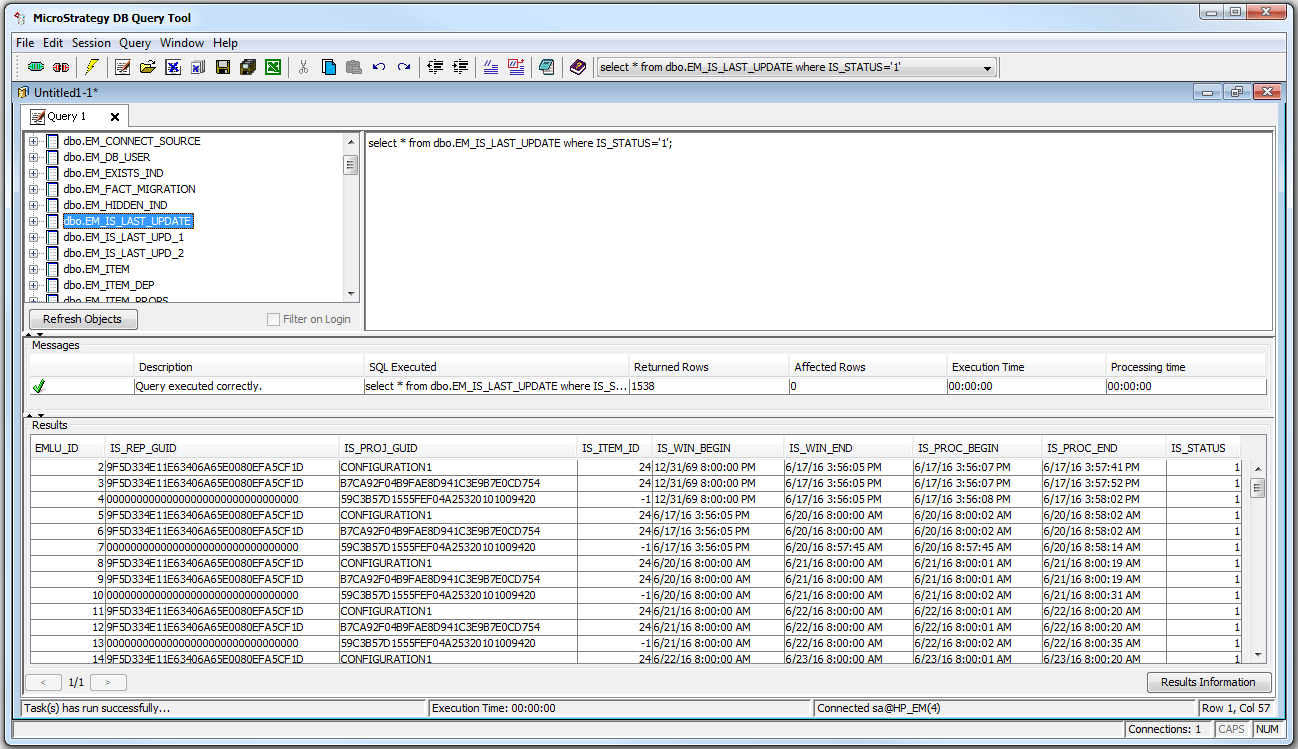
Task: Toggle the Filter on Login checkbox
Action: 274,319
